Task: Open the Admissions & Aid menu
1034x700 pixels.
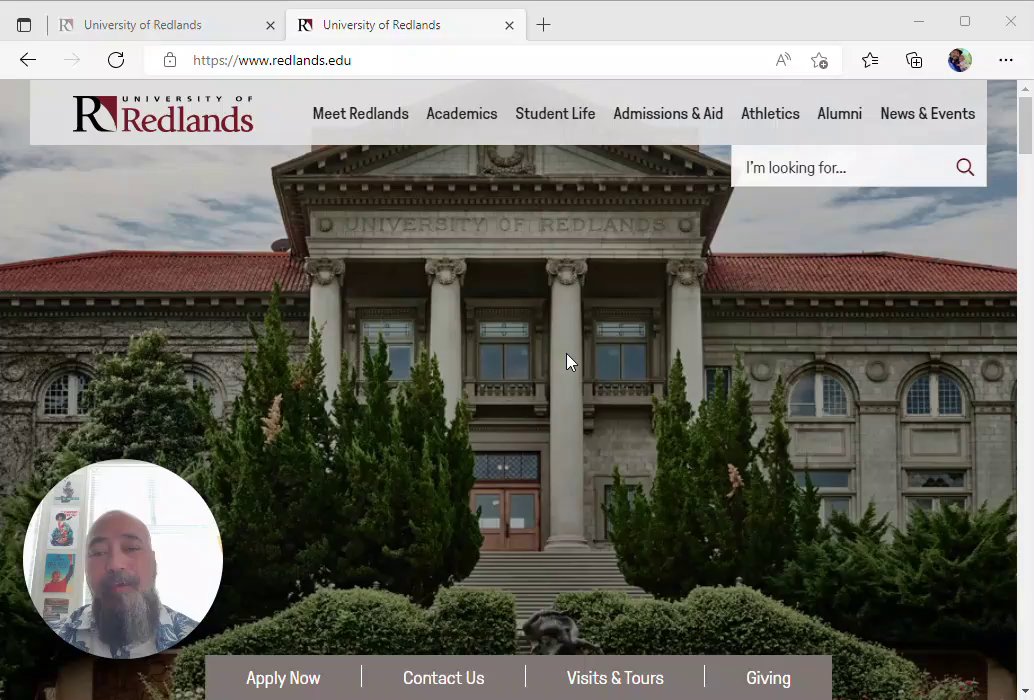Action: pos(668,113)
